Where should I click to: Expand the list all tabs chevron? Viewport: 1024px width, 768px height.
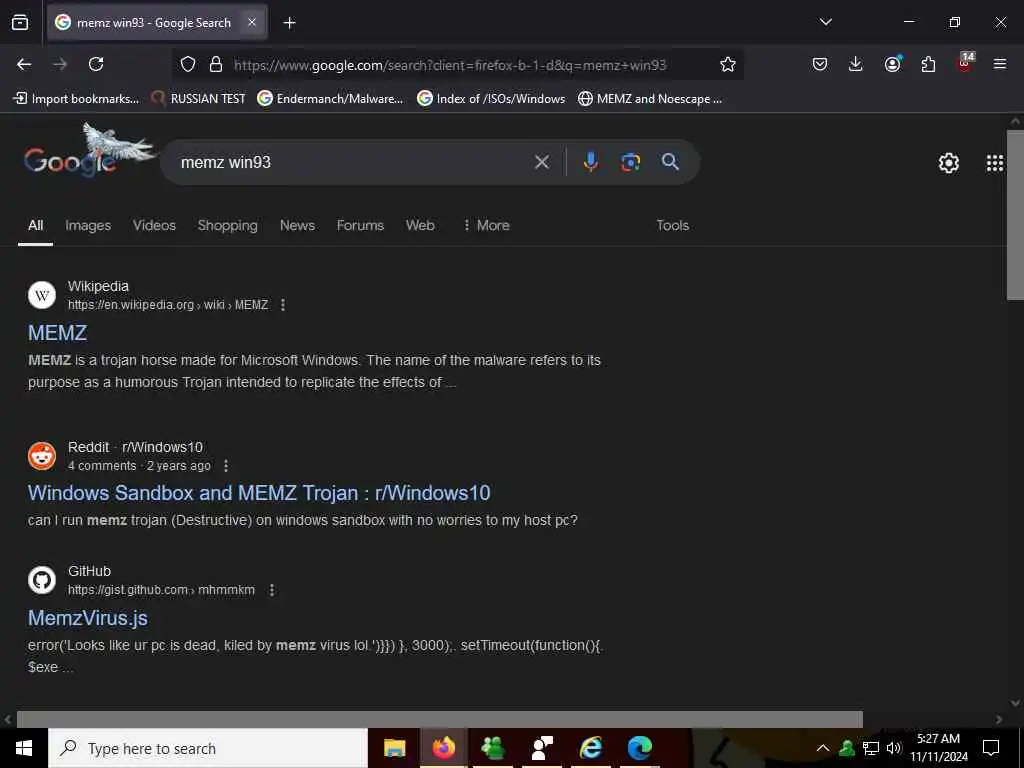(x=825, y=22)
